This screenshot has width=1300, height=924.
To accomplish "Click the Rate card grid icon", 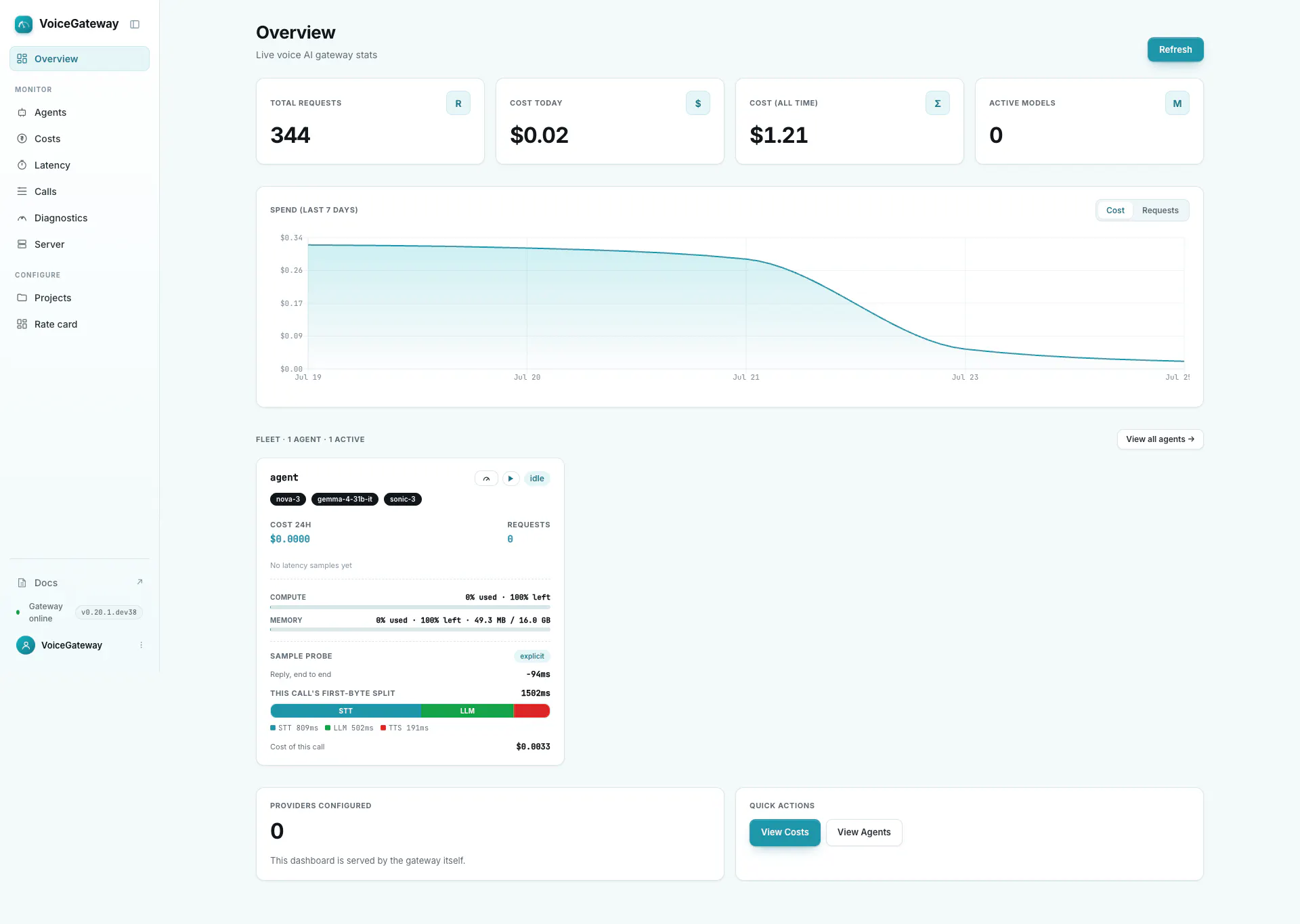I will point(22,324).
